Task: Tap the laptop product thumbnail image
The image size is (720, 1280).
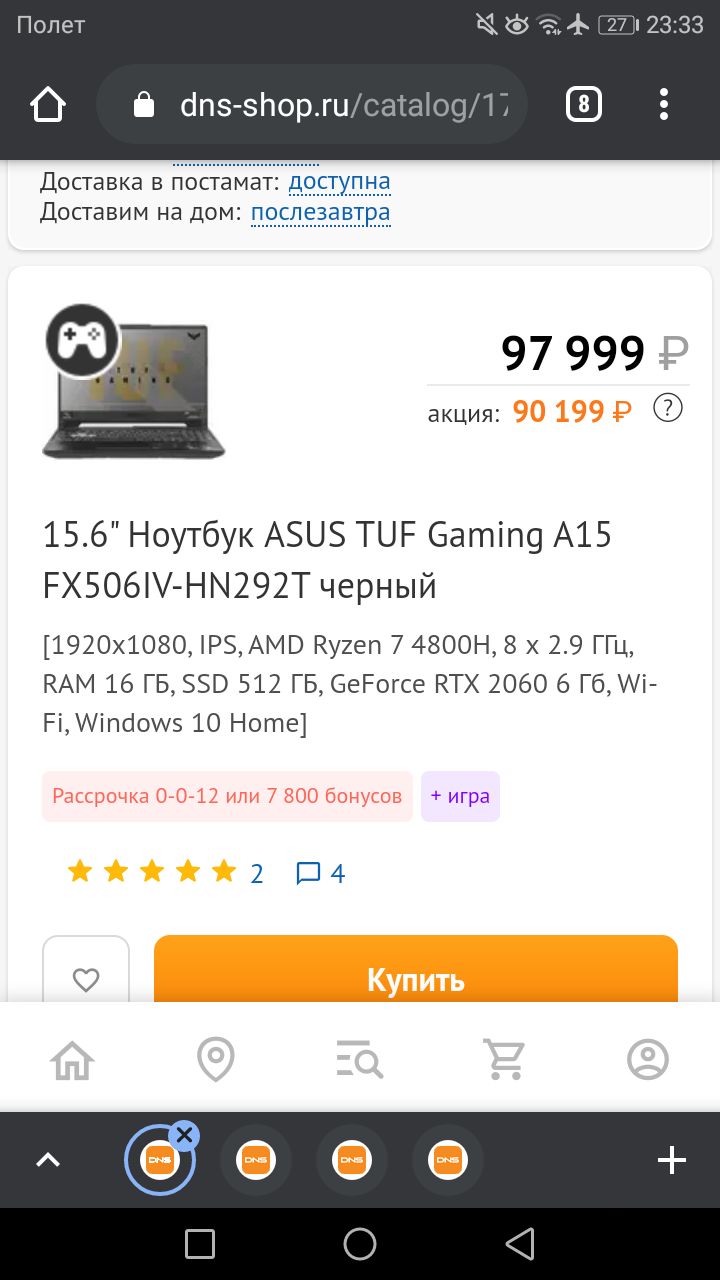Action: (x=134, y=385)
